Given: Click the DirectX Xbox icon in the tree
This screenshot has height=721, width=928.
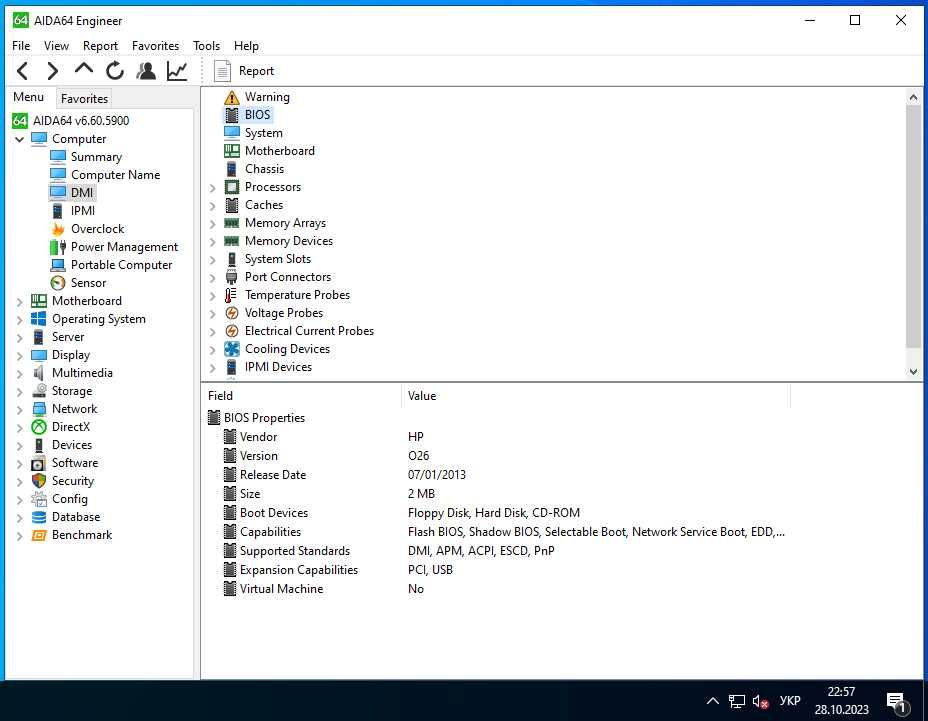Looking at the screenshot, I should pos(39,427).
